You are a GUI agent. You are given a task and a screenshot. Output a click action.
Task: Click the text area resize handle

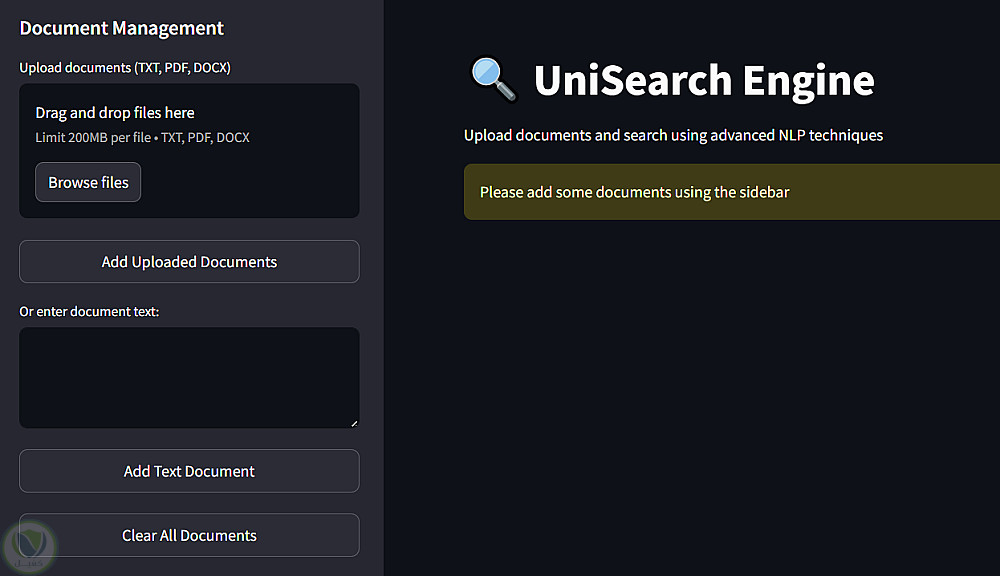353,422
